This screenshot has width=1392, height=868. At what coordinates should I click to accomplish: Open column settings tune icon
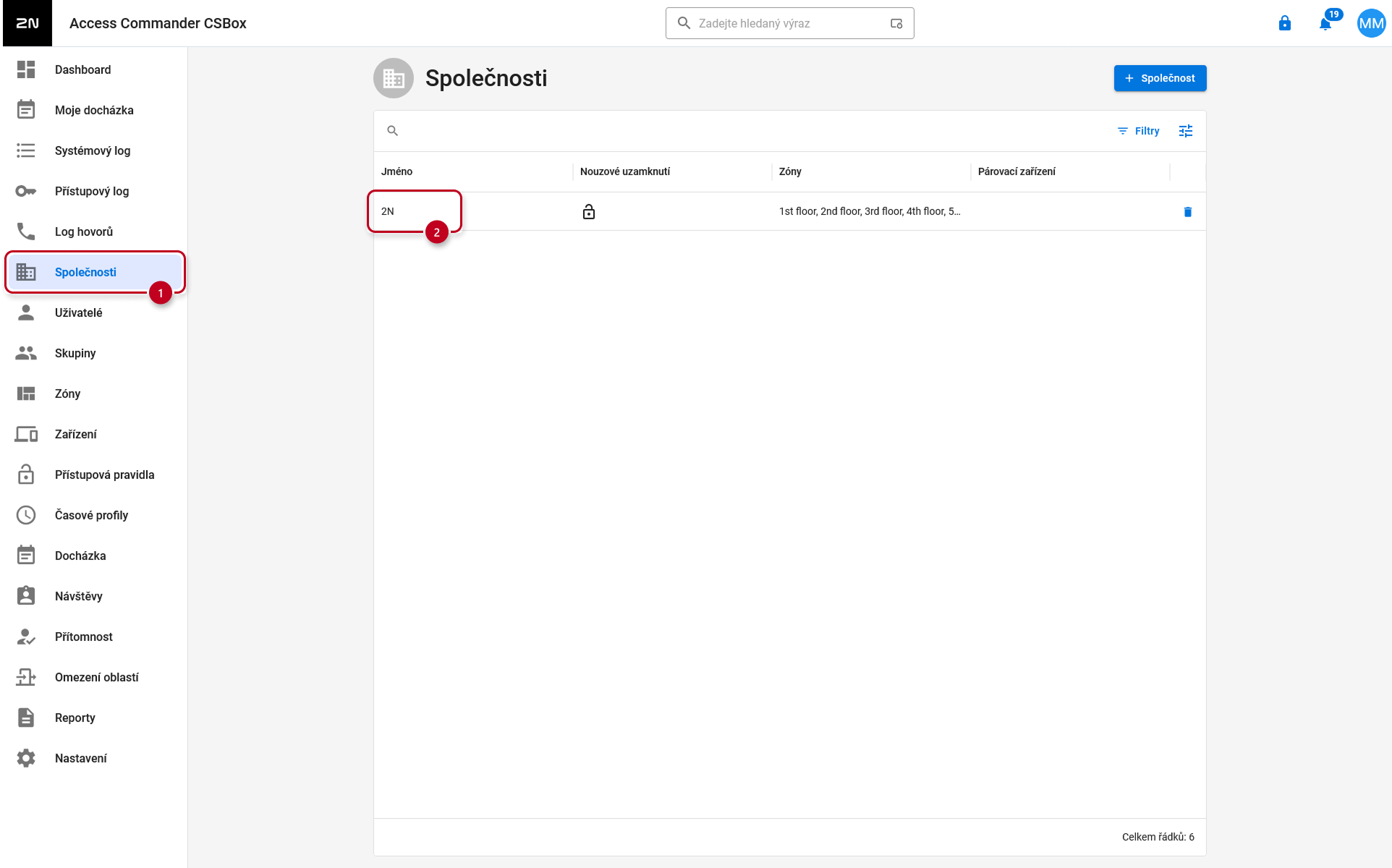point(1186,131)
